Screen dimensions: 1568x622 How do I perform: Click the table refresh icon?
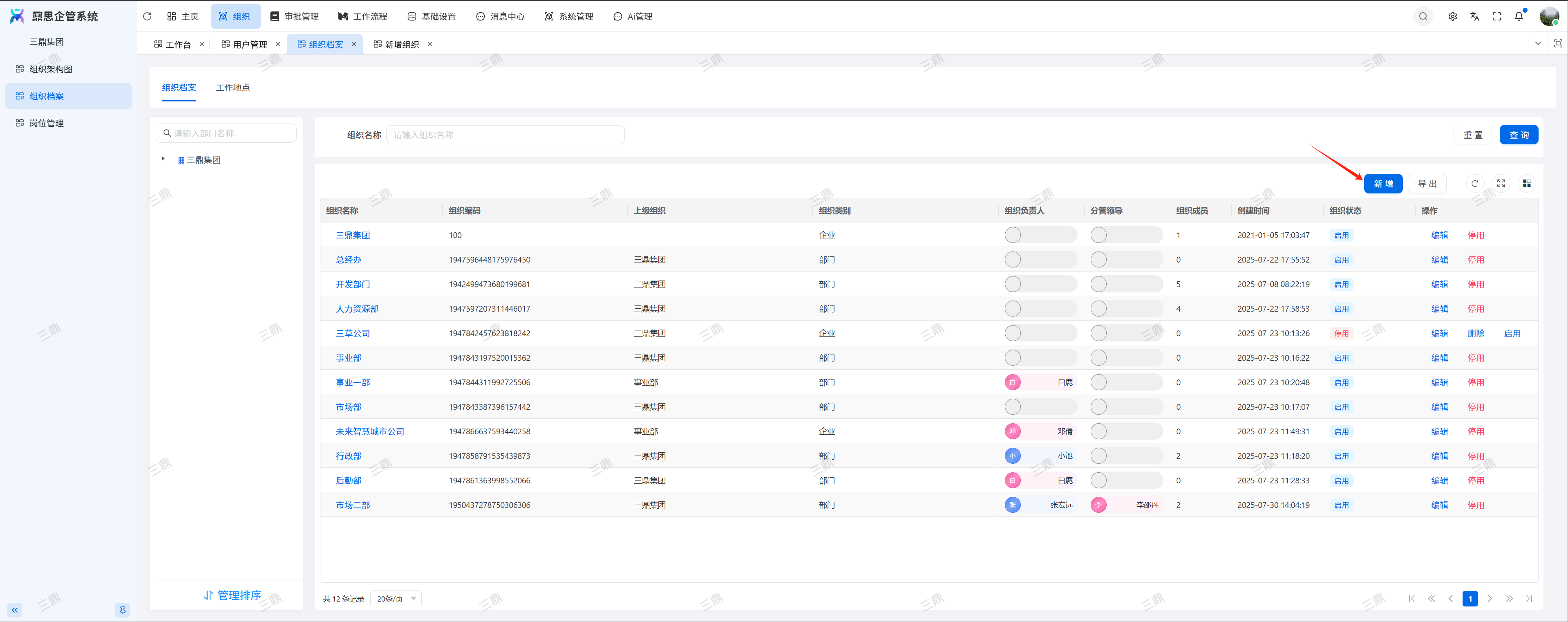[1474, 183]
